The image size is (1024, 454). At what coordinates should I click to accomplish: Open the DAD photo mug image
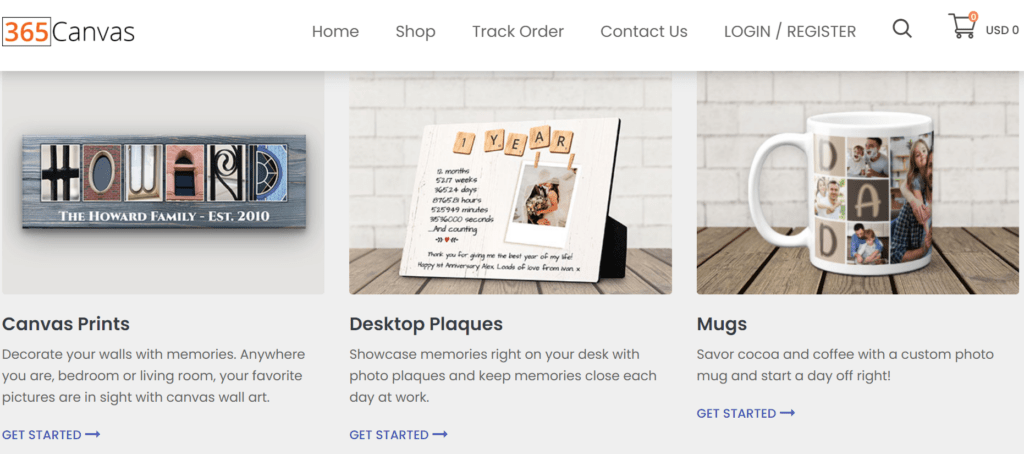point(857,183)
